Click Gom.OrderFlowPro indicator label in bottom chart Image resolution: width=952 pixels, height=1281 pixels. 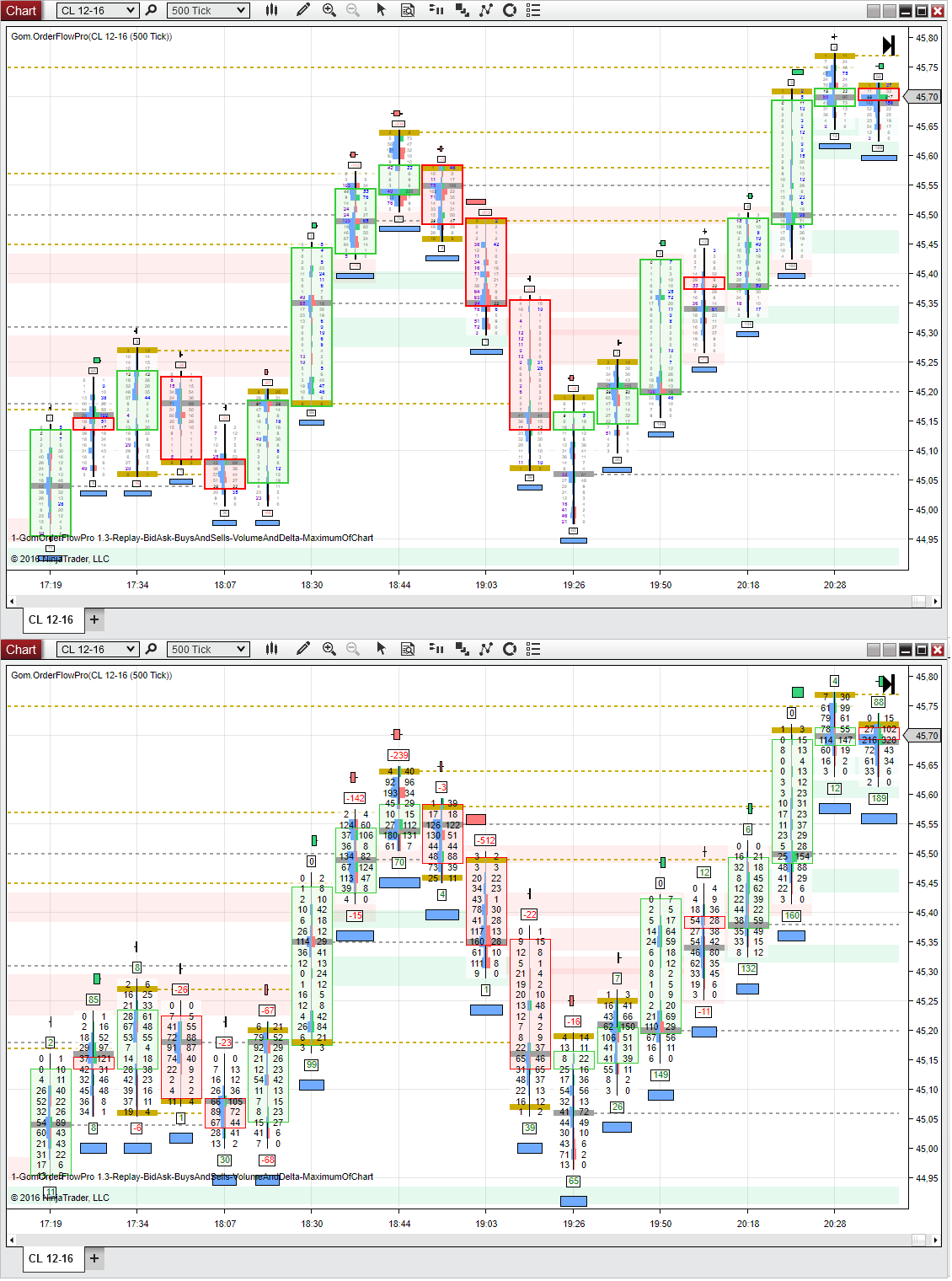tap(91, 675)
